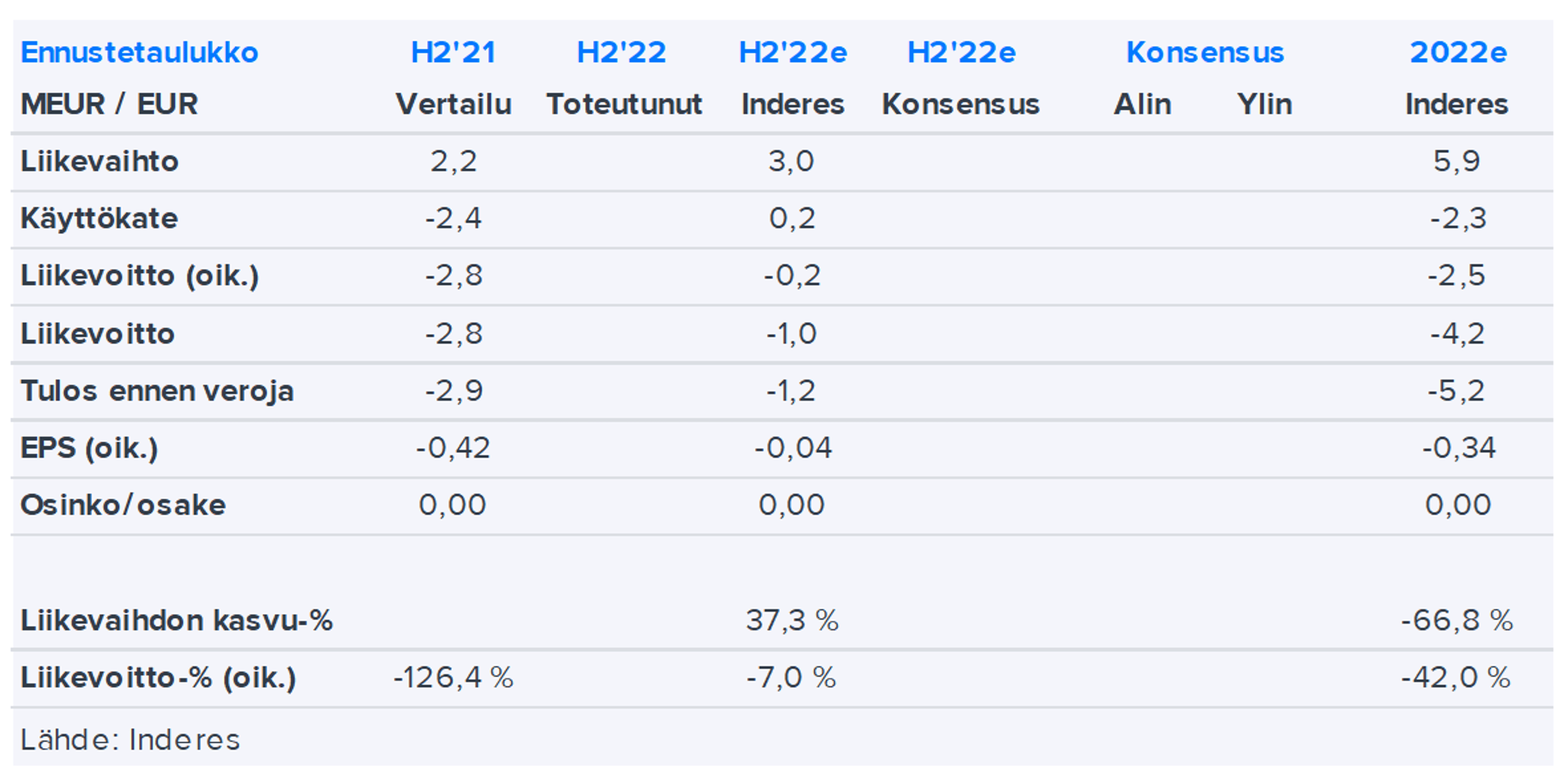Click the Ennustetaulukko table title
This screenshot has height=775, width=1568.
(139, 52)
